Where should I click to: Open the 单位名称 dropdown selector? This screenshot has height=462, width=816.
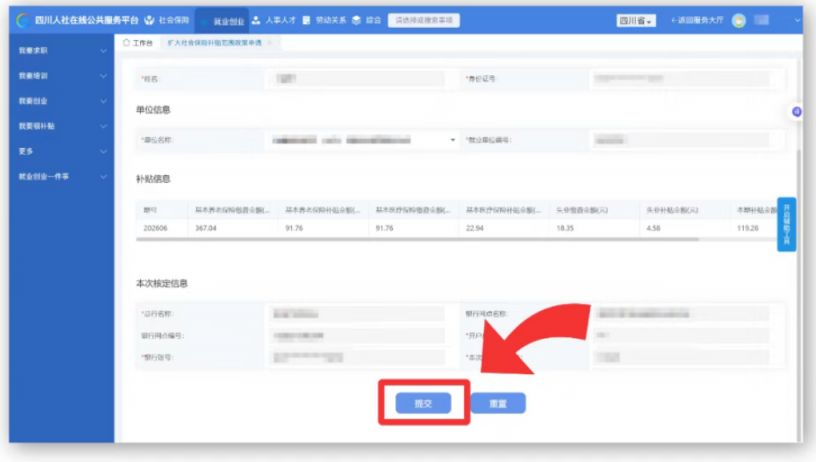pyautogui.click(x=363, y=140)
